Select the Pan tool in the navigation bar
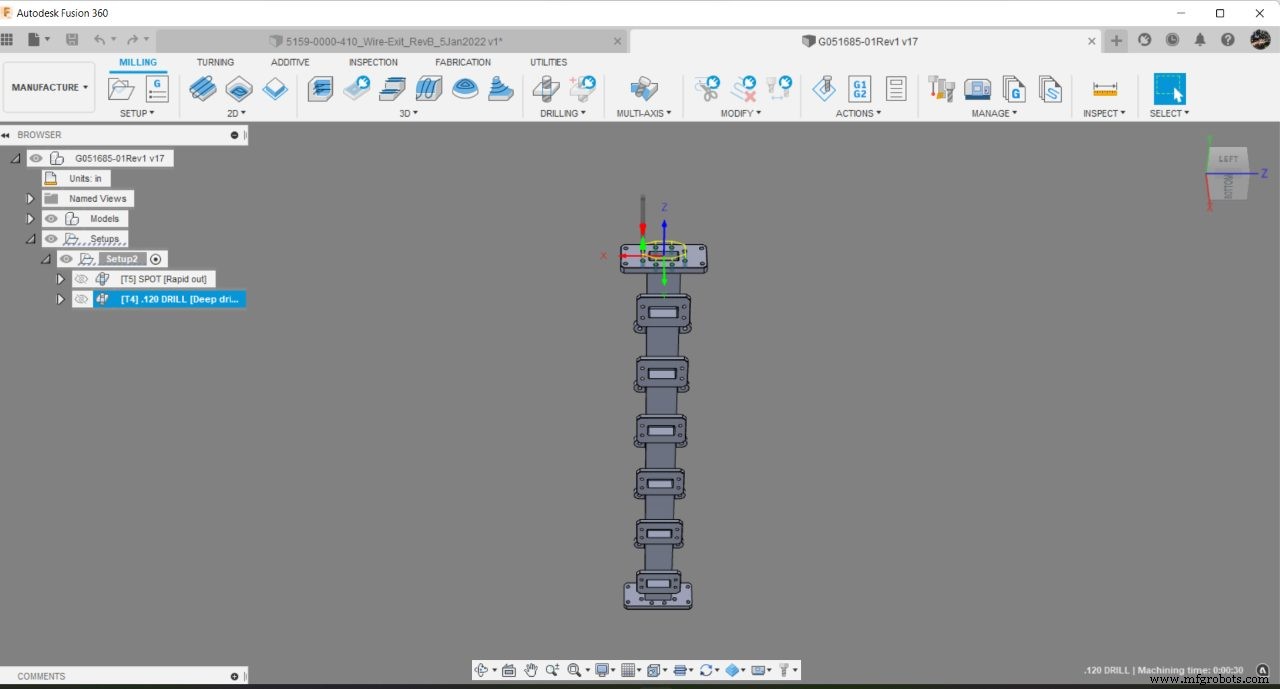The height and width of the screenshot is (689, 1280). [529, 670]
